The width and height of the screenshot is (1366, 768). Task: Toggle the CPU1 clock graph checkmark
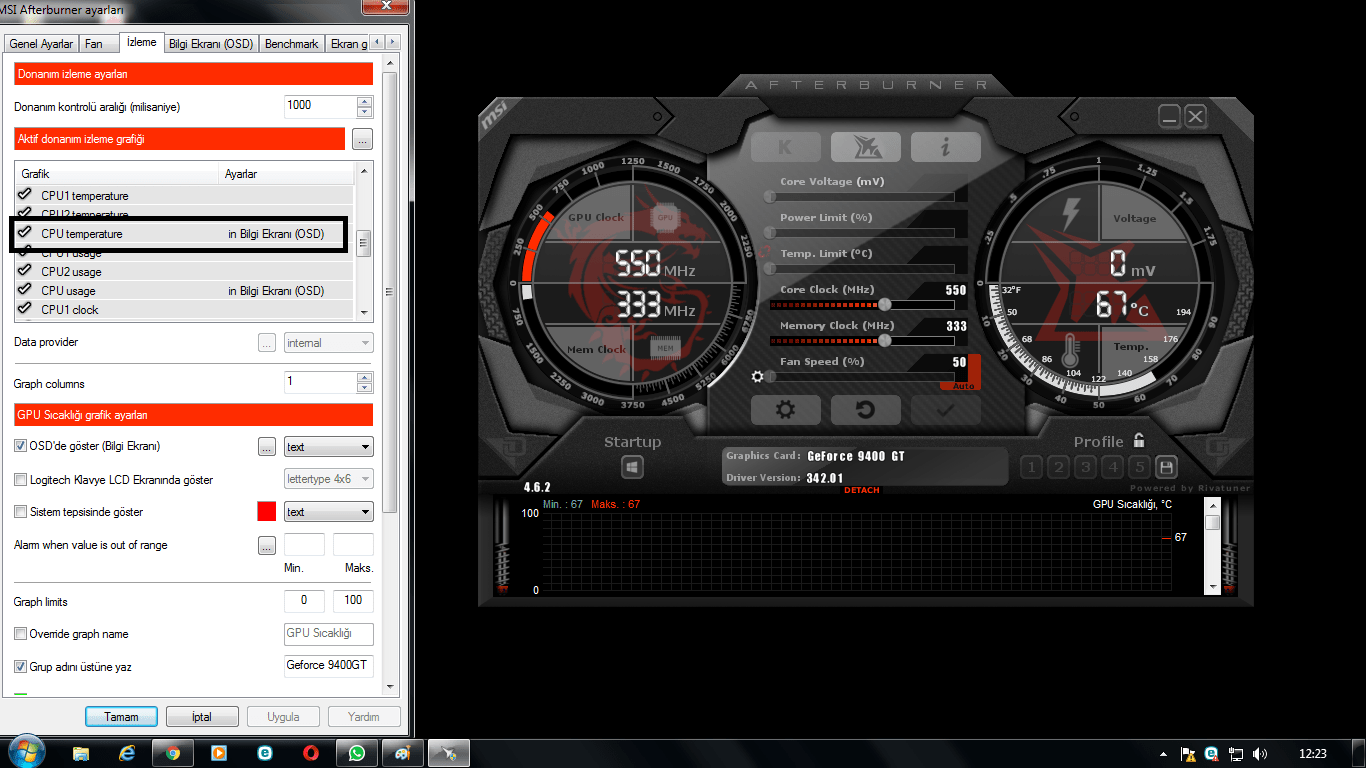[25, 309]
